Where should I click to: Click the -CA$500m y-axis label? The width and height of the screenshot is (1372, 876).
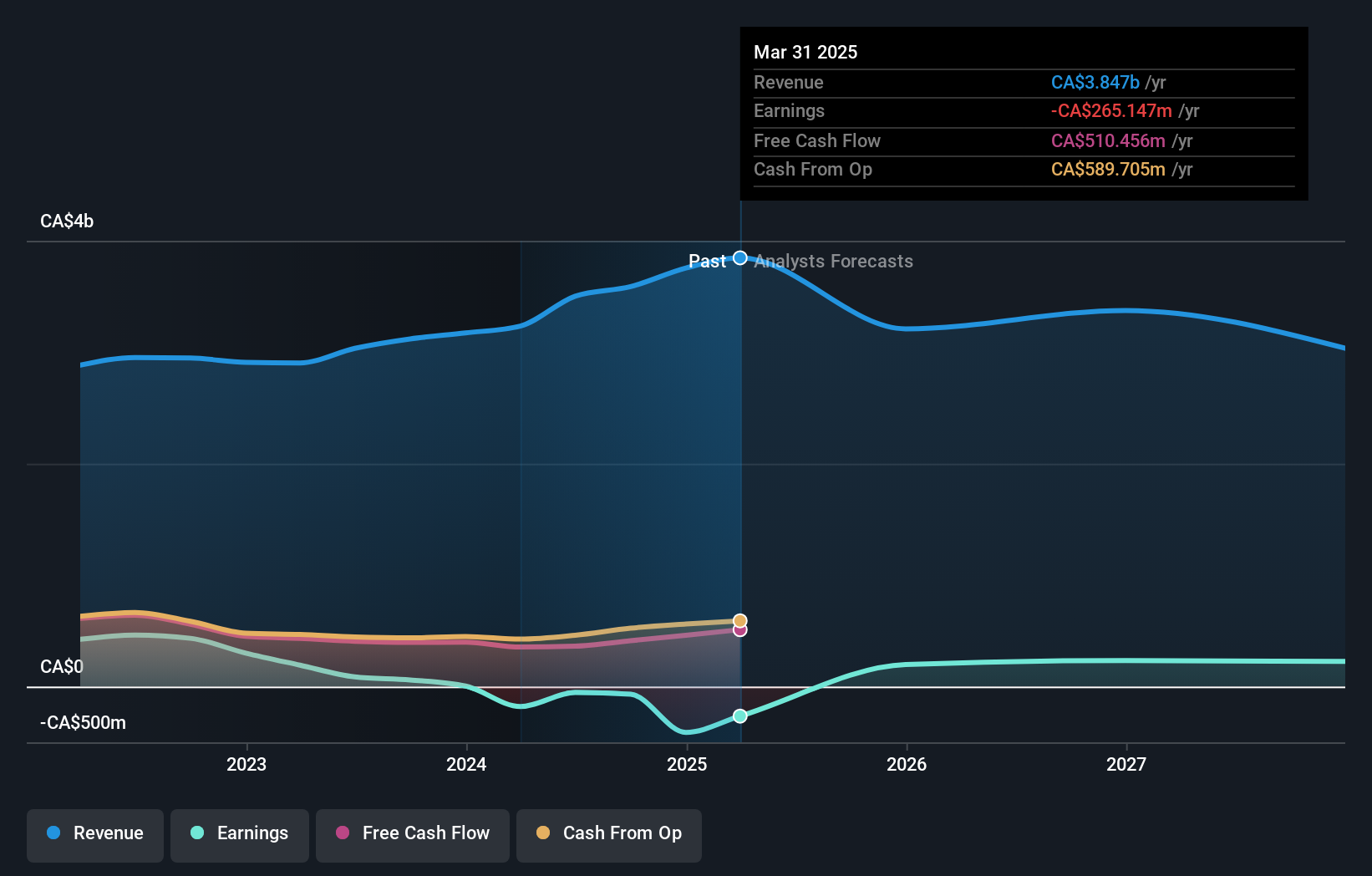[x=83, y=722]
